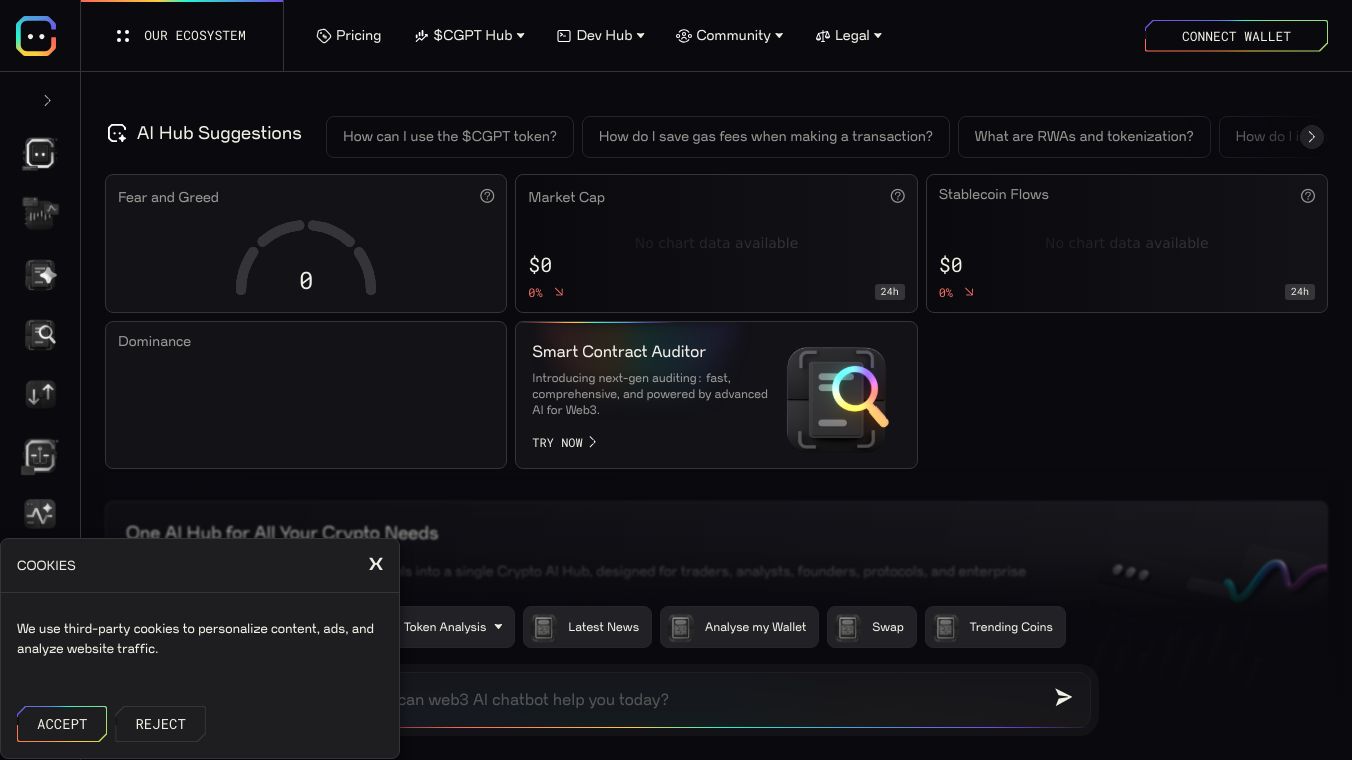Viewport: 1352px width, 760px height.
Task: Click the Fear and Greed gauge
Action: point(306,258)
